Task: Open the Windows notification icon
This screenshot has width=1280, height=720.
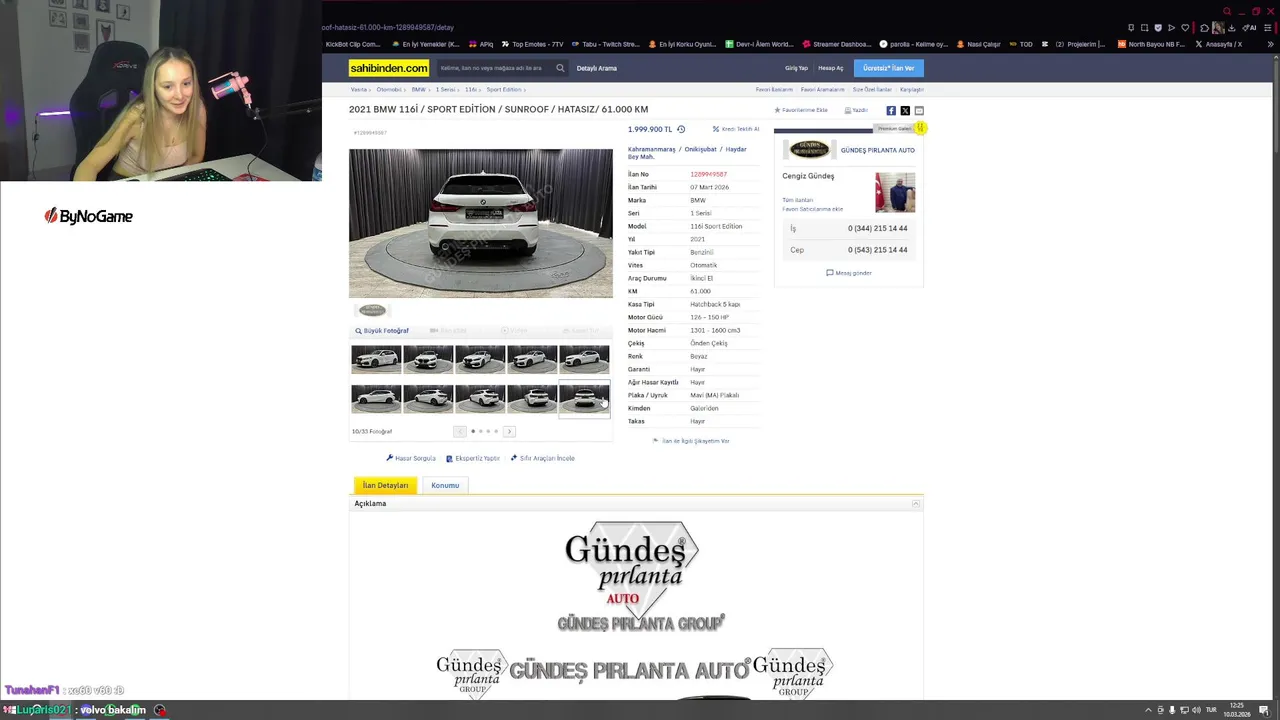Action: 1264,710
